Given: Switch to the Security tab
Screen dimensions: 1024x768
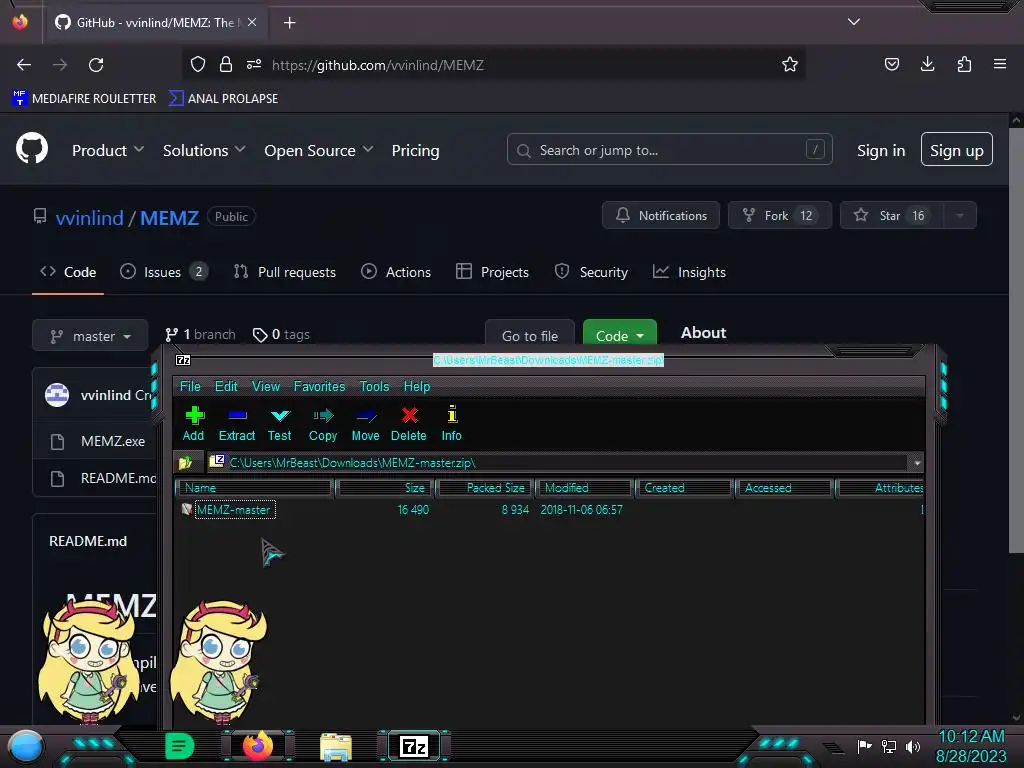Looking at the screenshot, I should click(x=591, y=272).
